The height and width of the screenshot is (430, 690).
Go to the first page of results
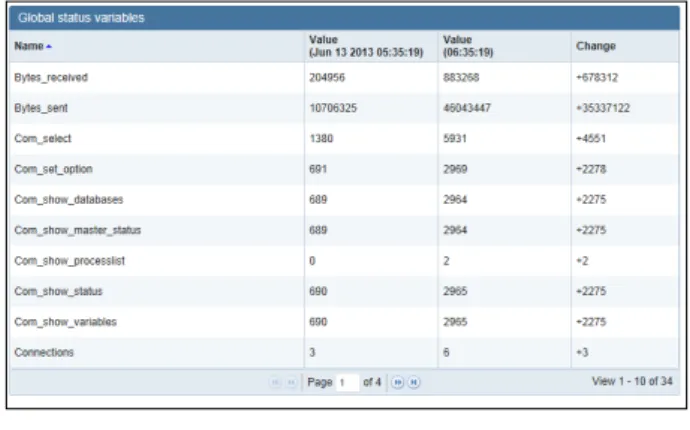[275, 382]
